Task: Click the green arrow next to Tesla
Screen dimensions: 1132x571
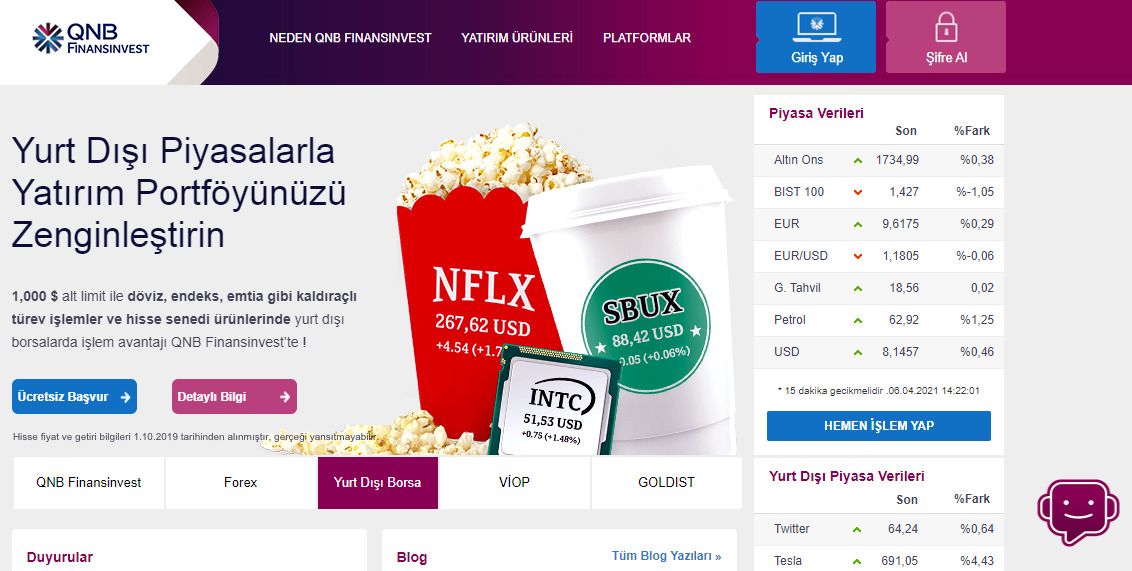Action: click(857, 561)
